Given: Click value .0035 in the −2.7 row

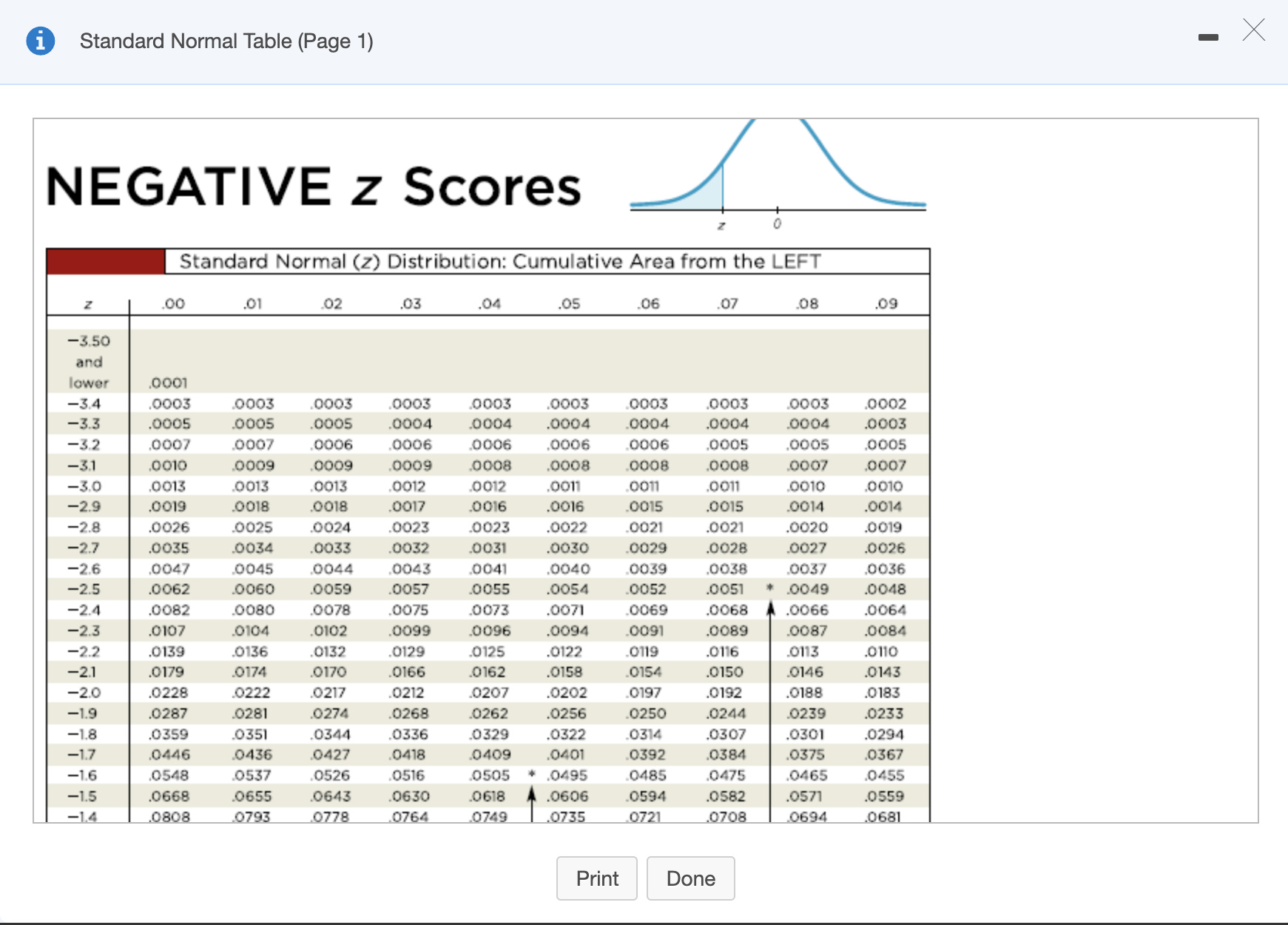Looking at the screenshot, I should click(169, 548).
